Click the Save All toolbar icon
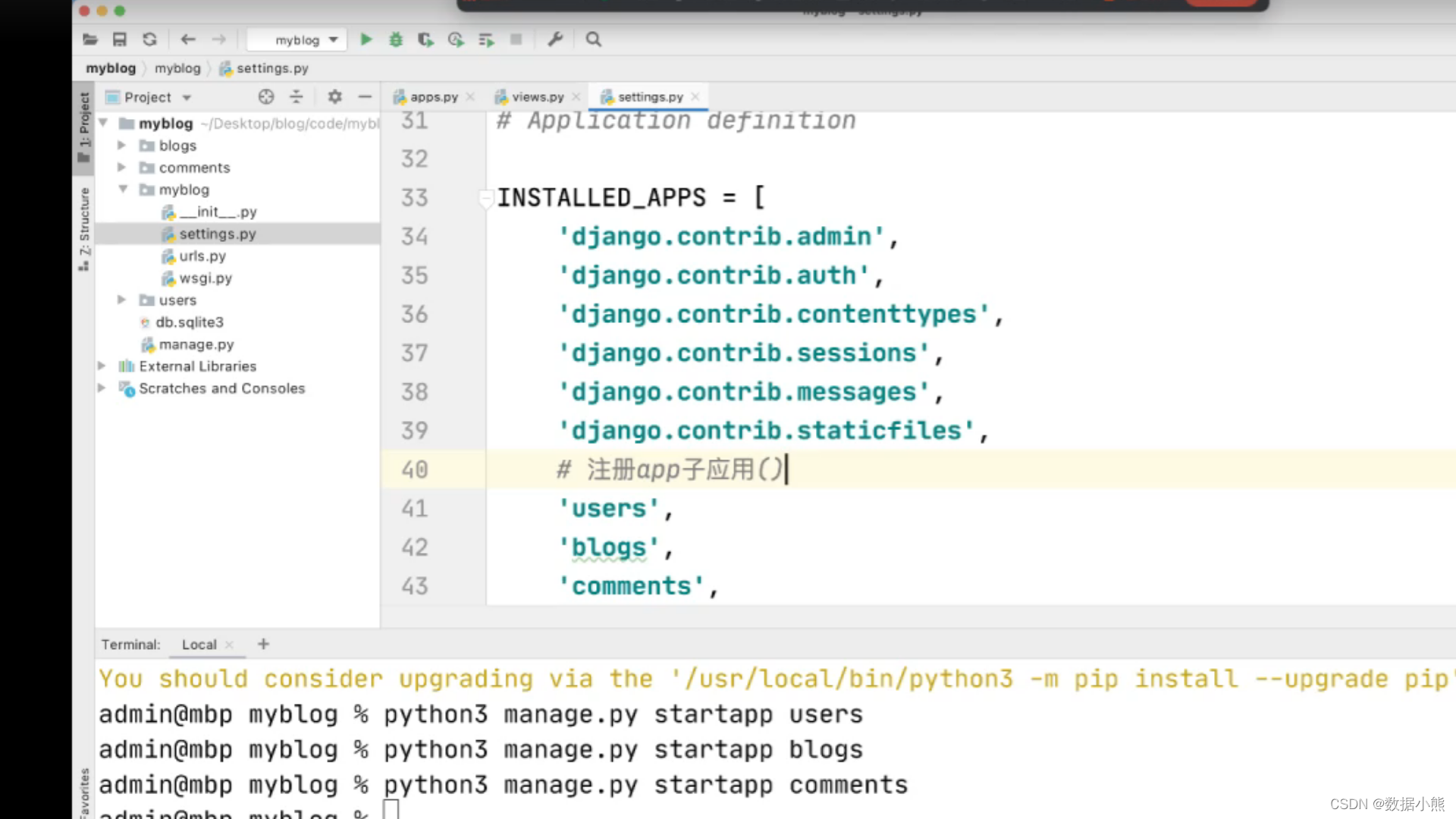Image resolution: width=1456 pixels, height=819 pixels. tap(120, 39)
